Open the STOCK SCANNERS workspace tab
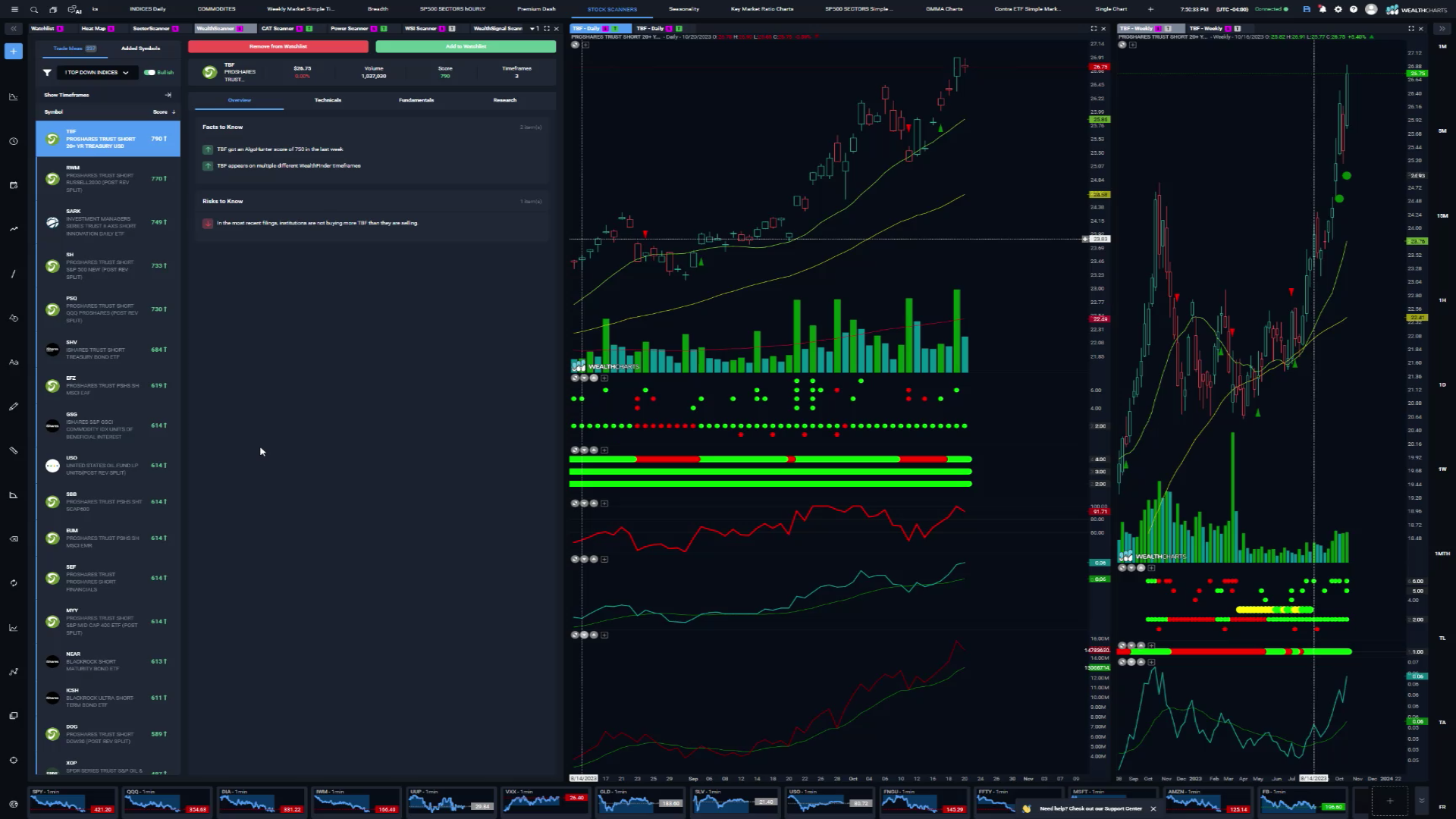 (612, 9)
